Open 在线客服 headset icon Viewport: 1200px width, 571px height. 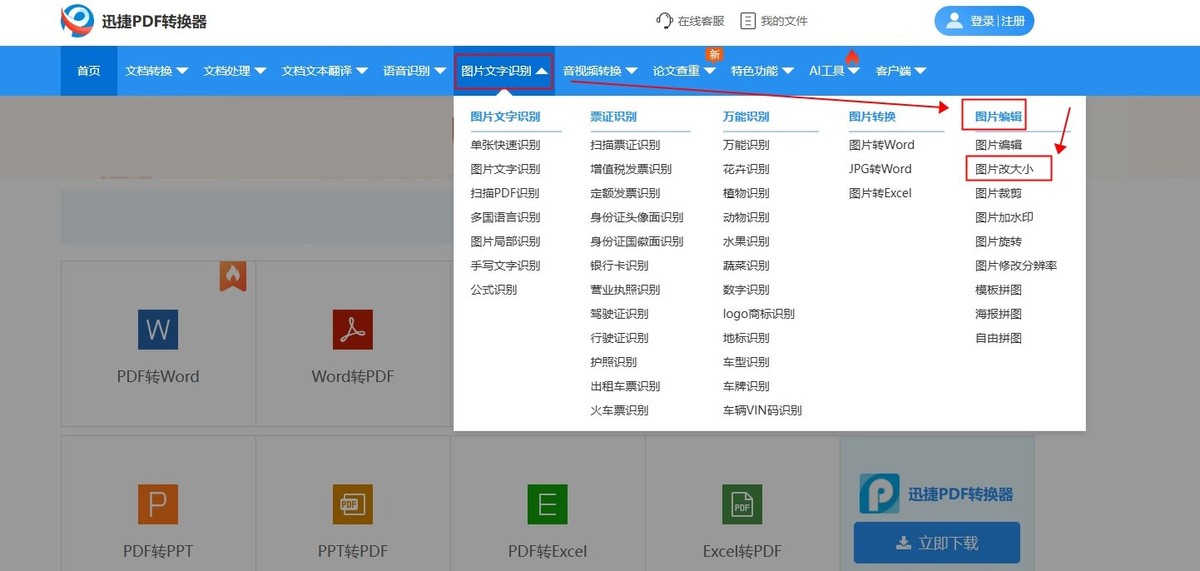(x=664, y=20)
